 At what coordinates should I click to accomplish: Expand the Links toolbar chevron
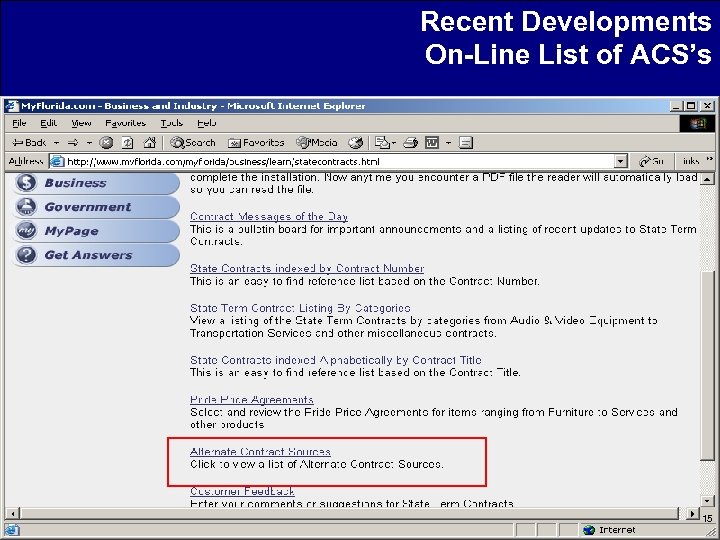(x=710, y=159)
